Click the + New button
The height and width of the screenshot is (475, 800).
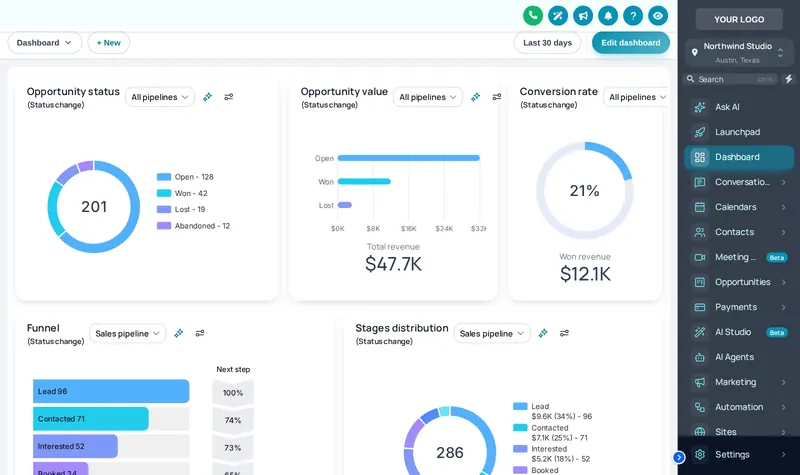pos(109,43)
